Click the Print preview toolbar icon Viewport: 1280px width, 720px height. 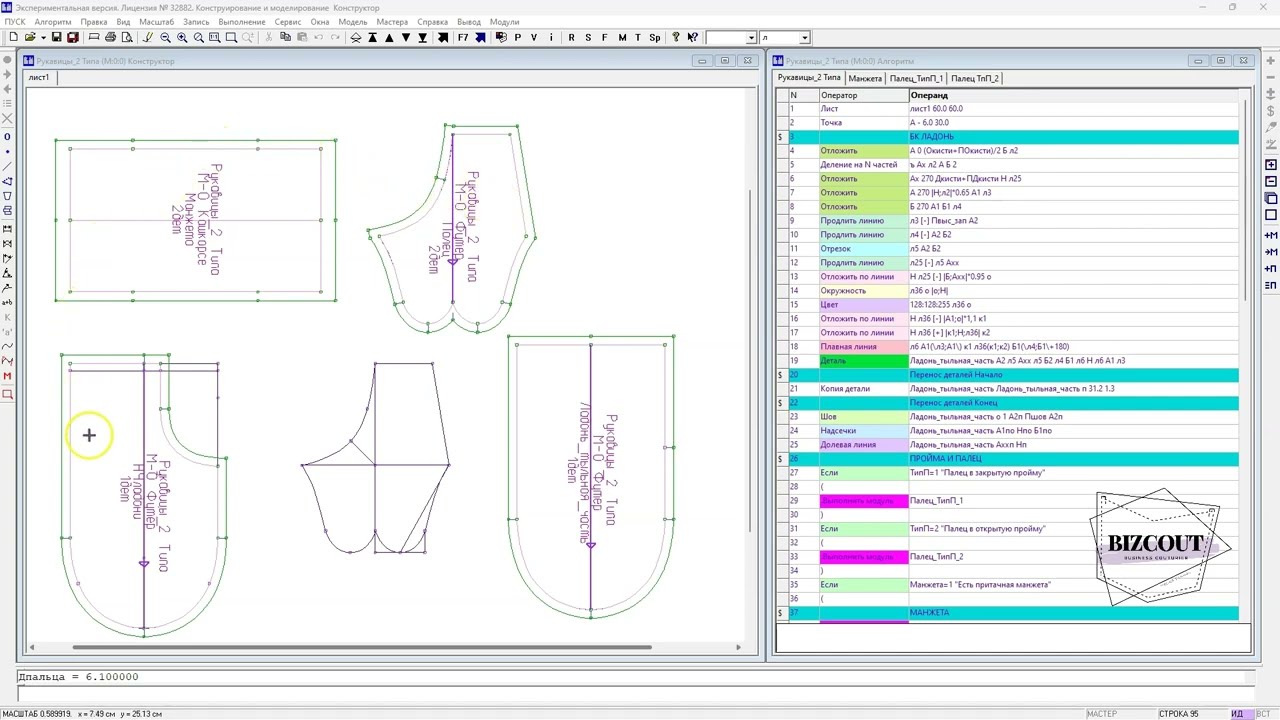[x=127, y=38]
